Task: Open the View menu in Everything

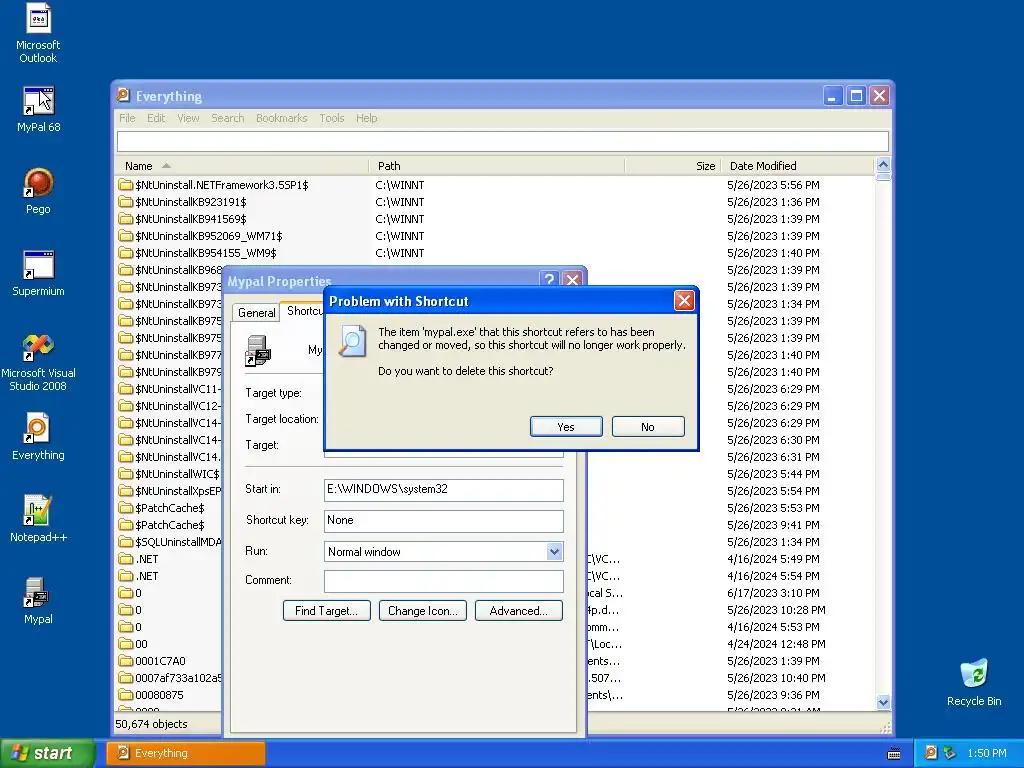Action: 188,118
